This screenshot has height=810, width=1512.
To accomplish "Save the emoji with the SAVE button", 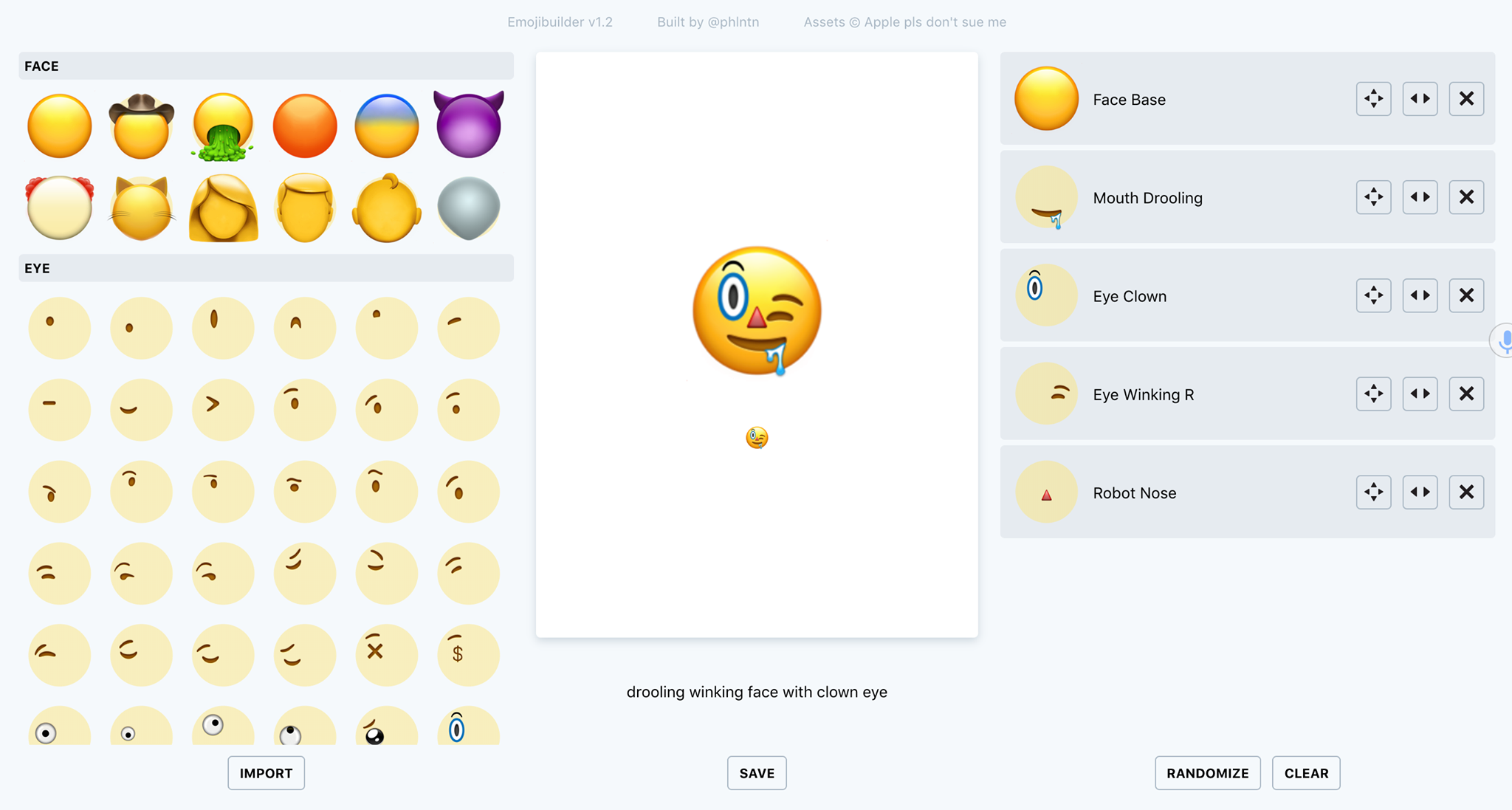I will (757, 773).
